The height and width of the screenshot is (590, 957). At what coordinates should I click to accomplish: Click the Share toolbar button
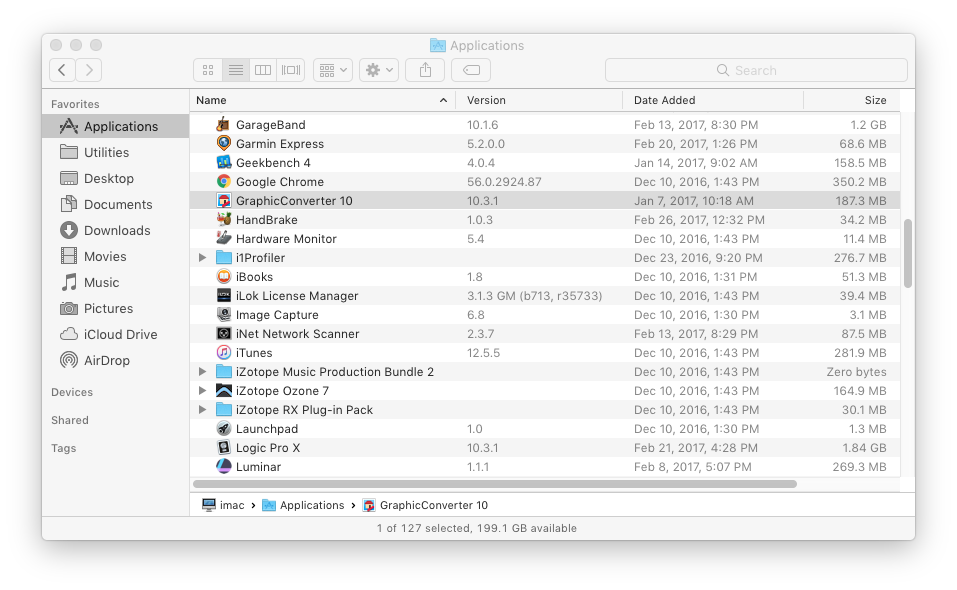click(x=425, y=70)
